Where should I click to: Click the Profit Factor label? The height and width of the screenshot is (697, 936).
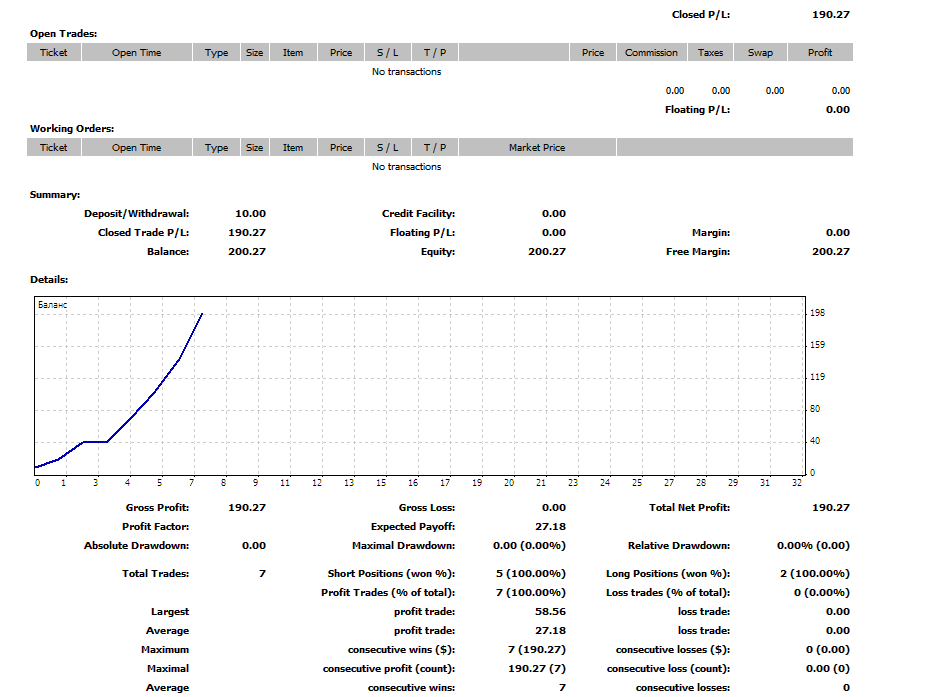click(x=155, y=527)
